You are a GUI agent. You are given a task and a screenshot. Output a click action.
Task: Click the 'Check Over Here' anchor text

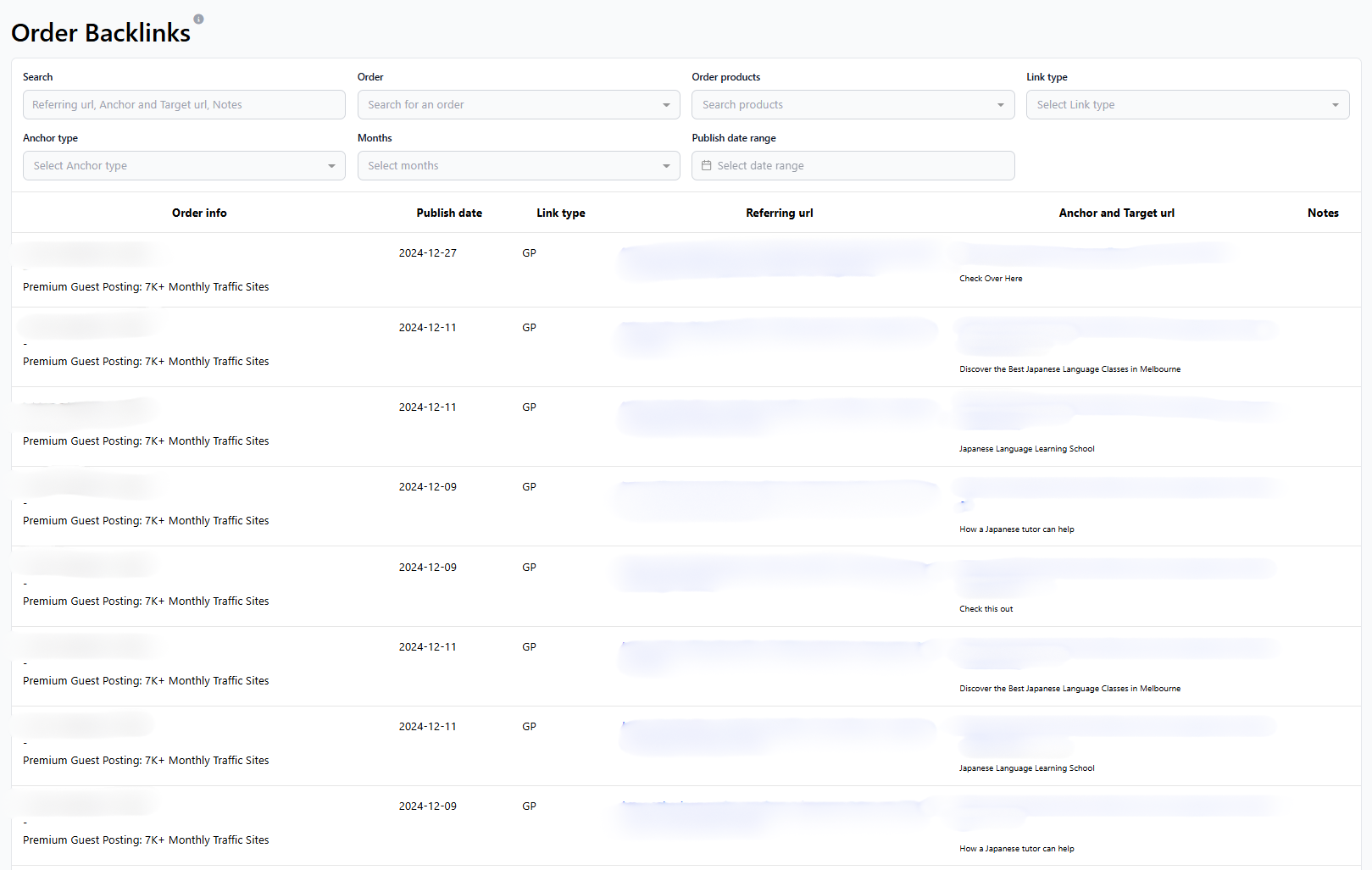[x=991, y=279]
